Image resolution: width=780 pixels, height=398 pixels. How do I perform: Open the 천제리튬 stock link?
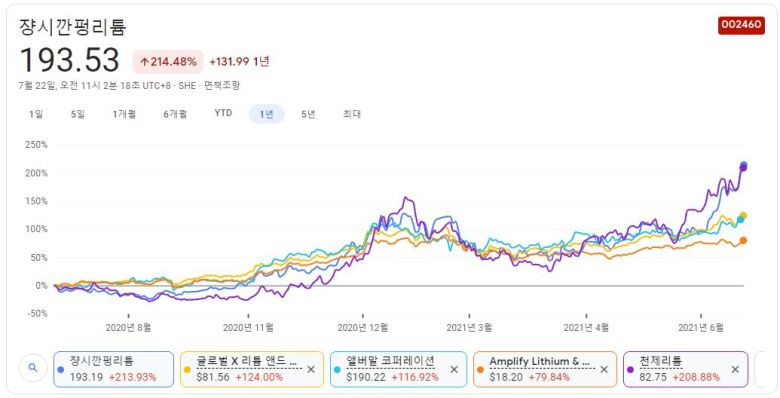(661, 361)
